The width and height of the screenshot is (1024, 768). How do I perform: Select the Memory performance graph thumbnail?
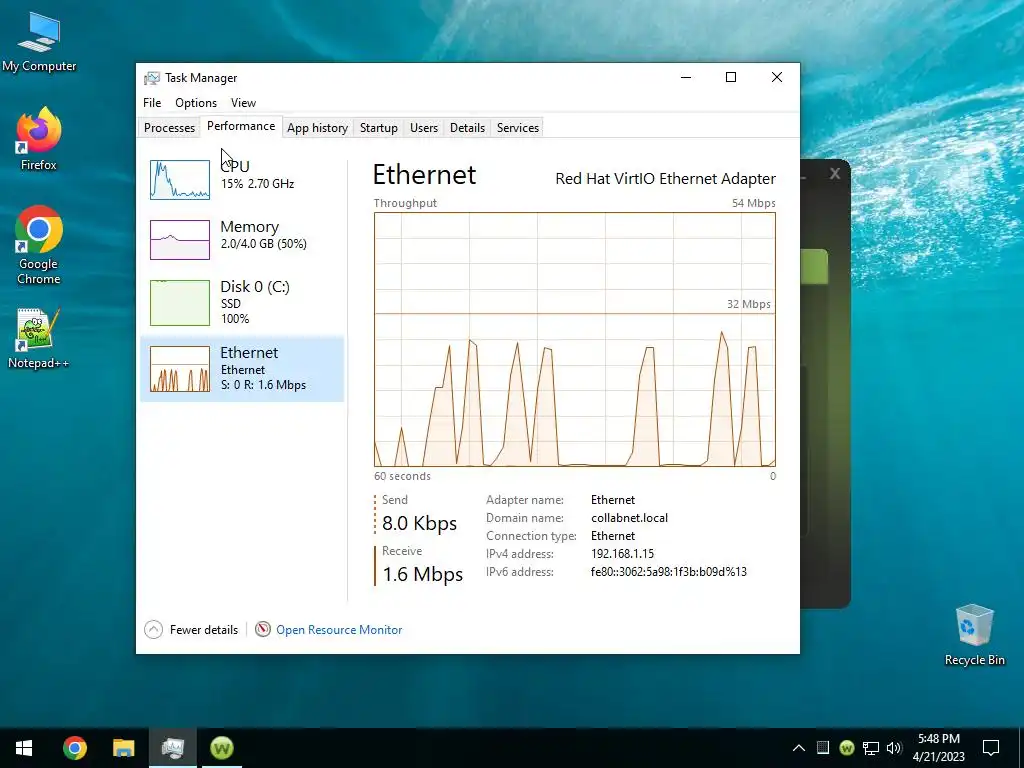coord(180,240)
